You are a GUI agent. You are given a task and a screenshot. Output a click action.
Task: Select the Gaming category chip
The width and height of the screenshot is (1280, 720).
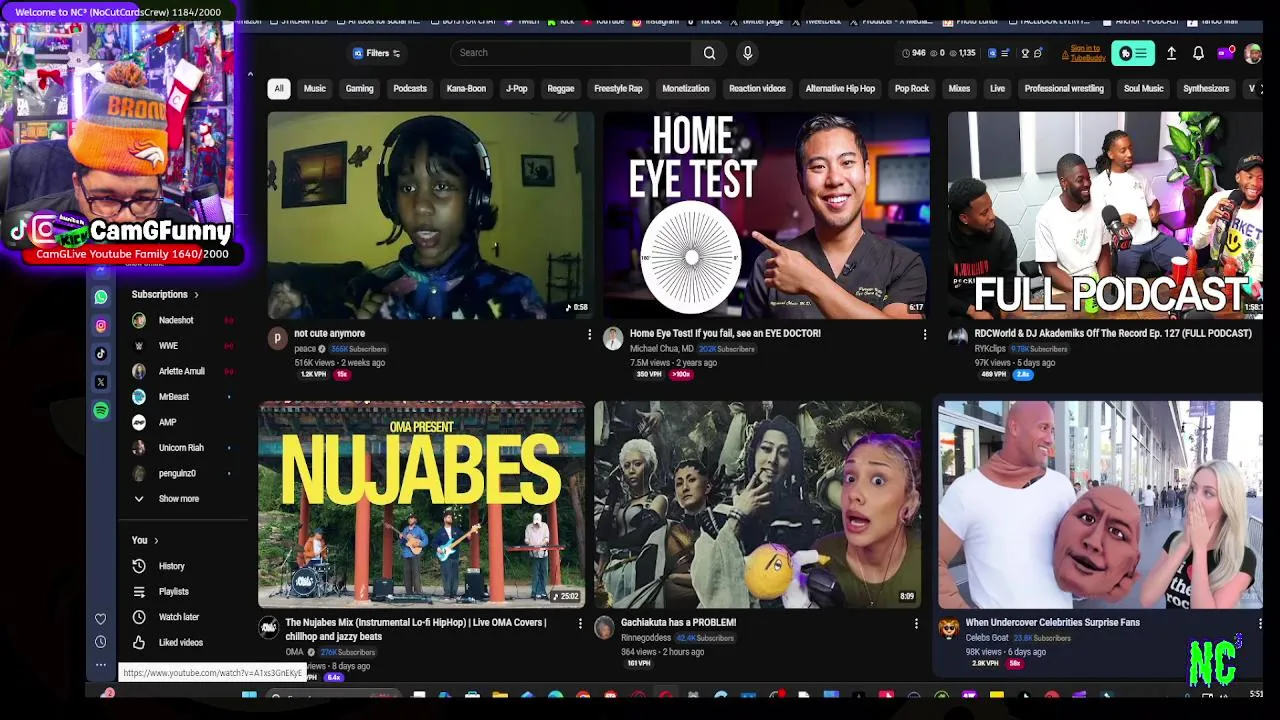(x=359, y=89)
